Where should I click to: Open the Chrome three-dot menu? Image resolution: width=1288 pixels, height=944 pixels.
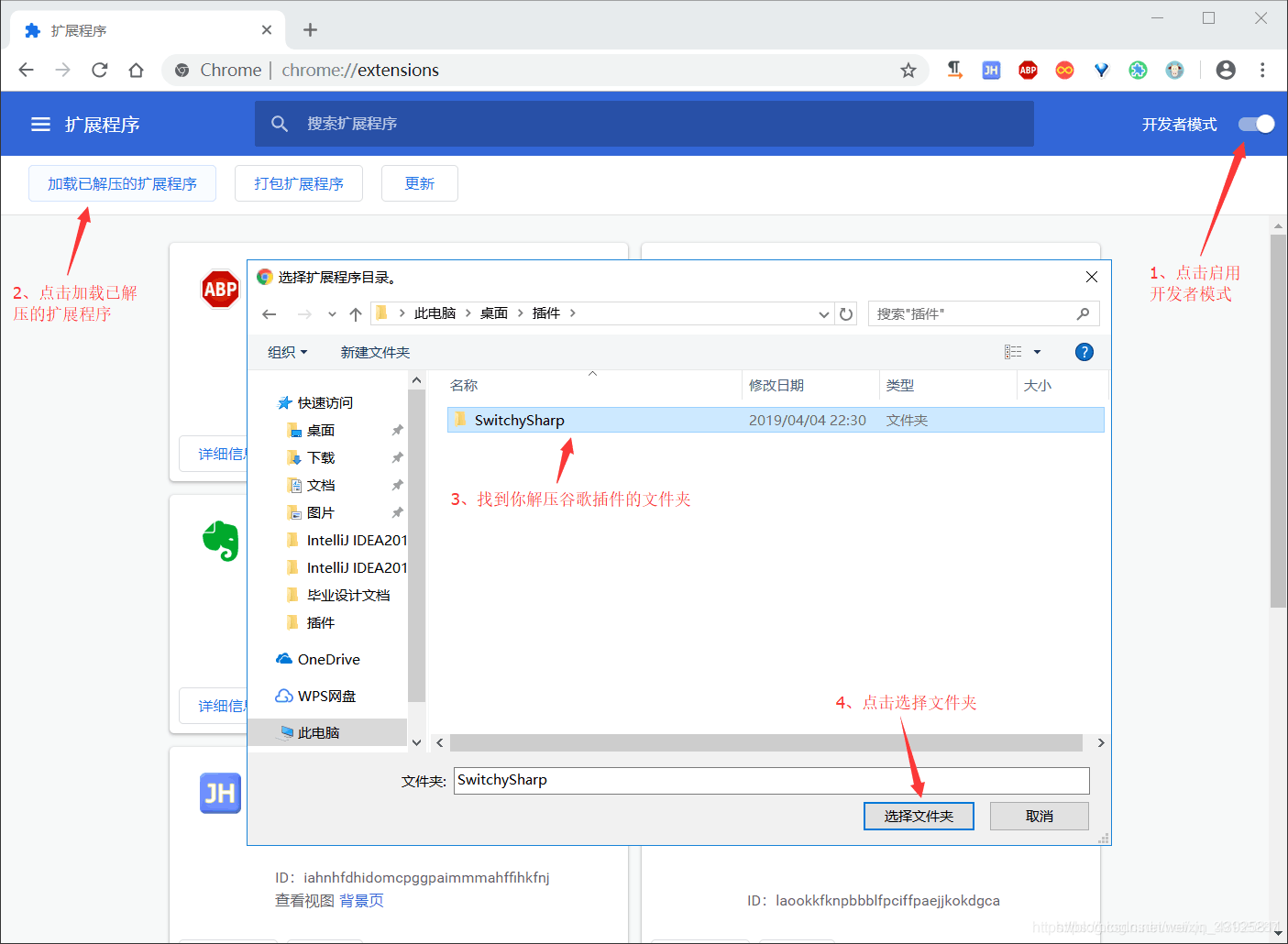click(x=1262, y=70)
